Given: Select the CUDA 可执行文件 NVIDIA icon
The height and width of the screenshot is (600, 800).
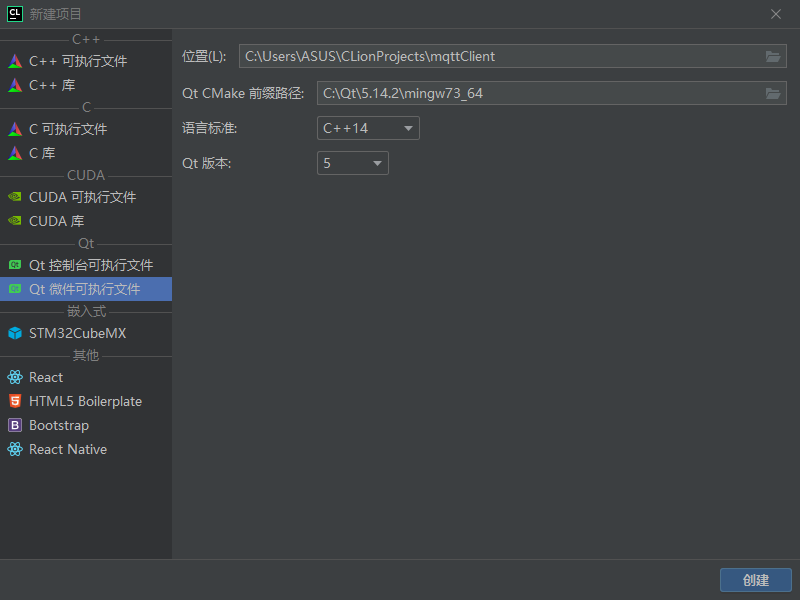Looking at the screenshot, I should click(15, 197).
